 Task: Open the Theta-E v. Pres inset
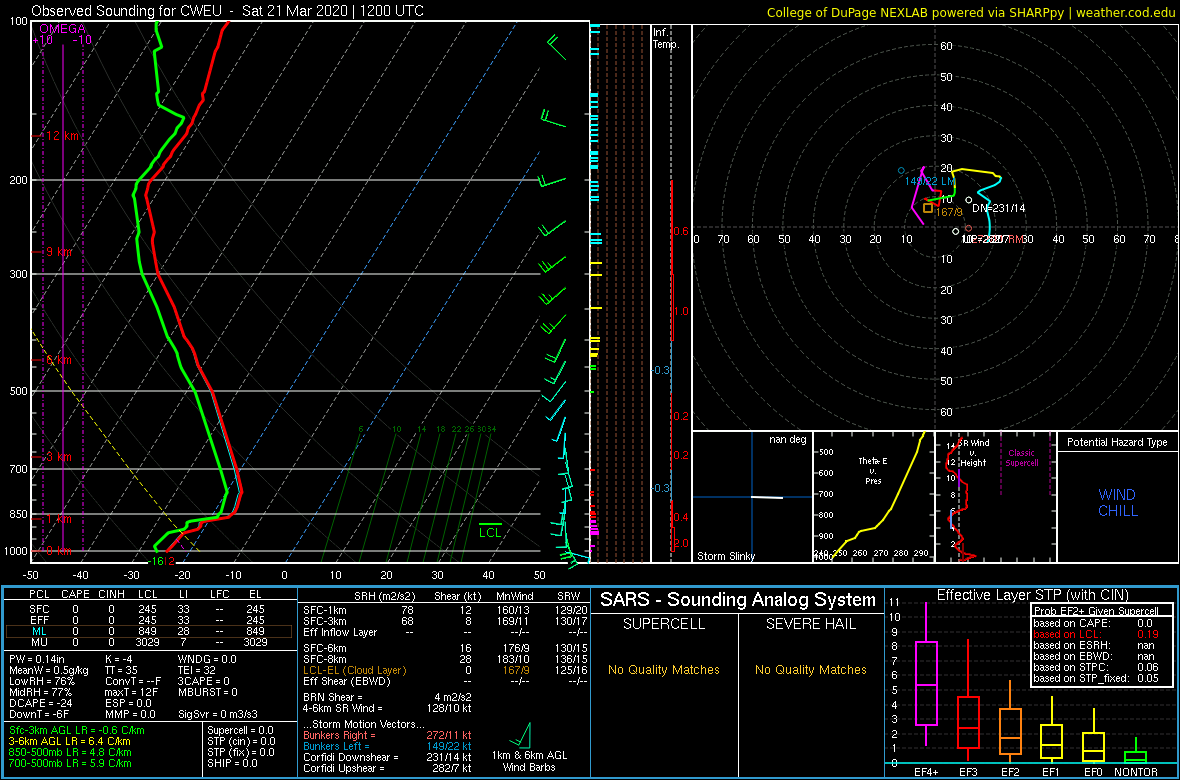point(873,497)
